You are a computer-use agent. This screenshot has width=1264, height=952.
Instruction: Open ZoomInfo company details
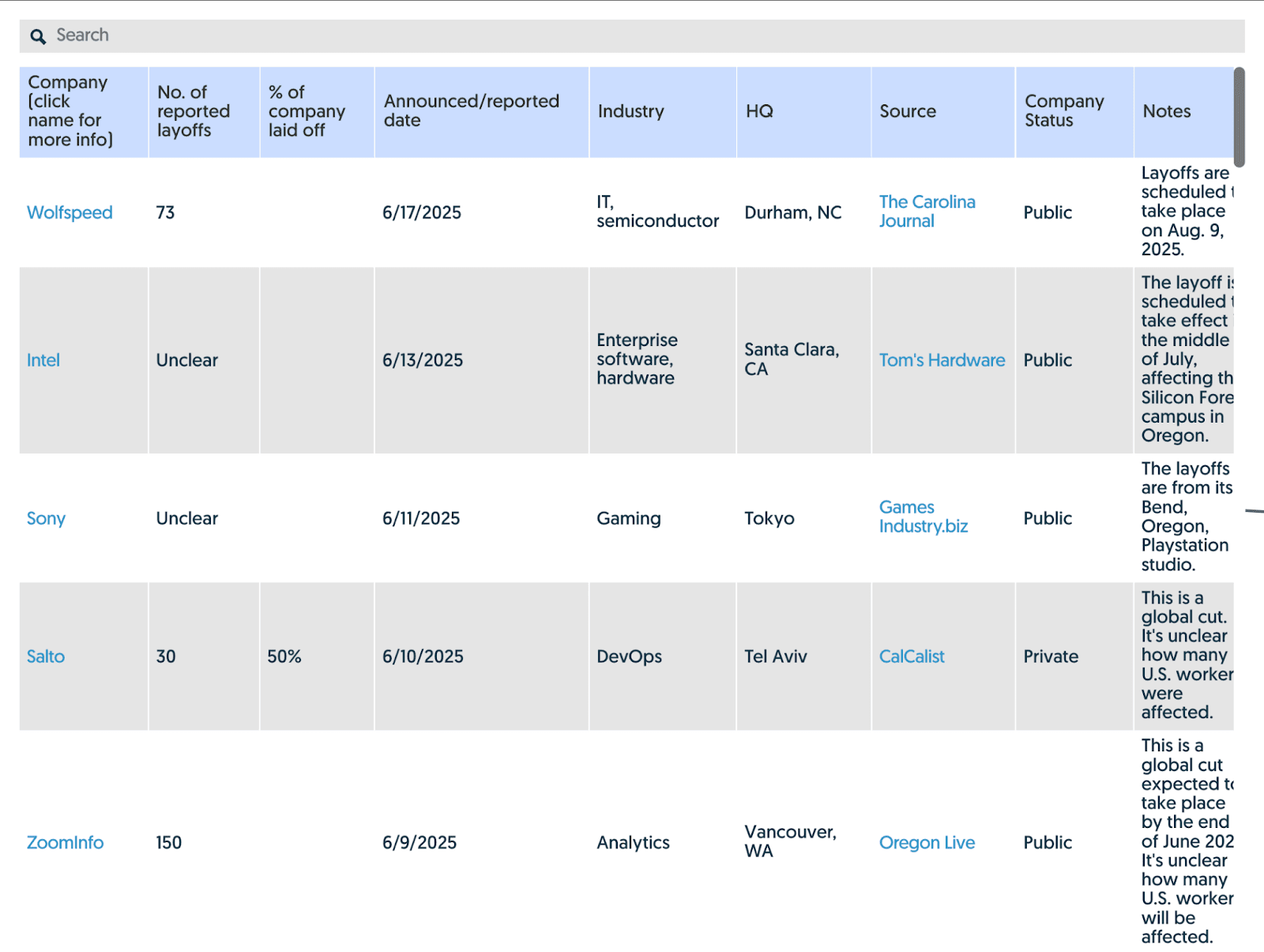pos(65,842)
